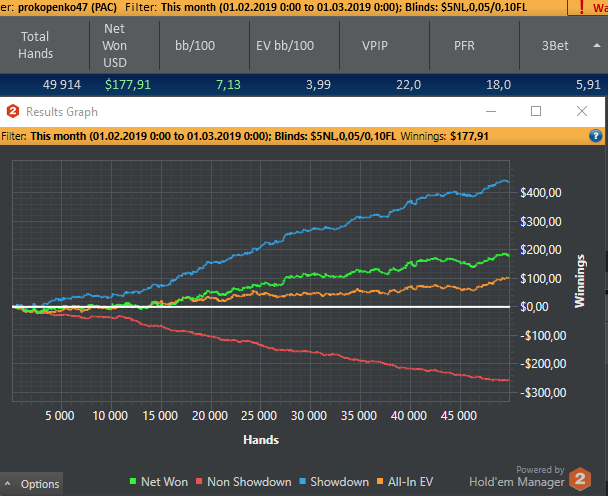Click the Non Showdown legend label

tap(249, 482)
